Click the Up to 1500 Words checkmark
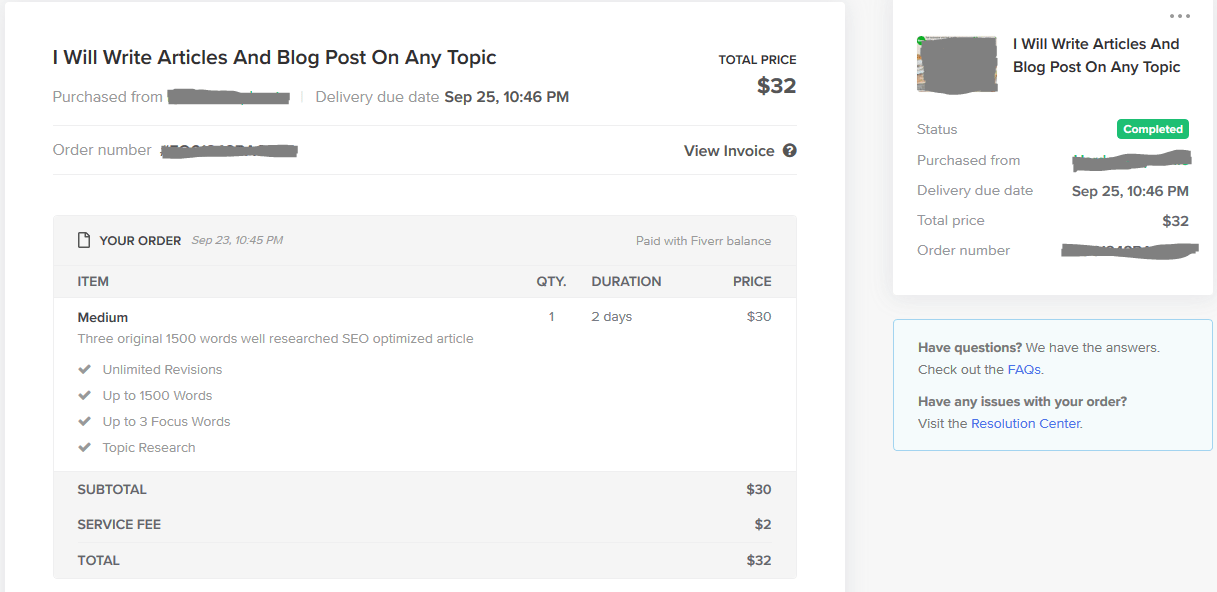Viewport: 1217px width, 592px height. pyautogui.click(x=85, y=395)
